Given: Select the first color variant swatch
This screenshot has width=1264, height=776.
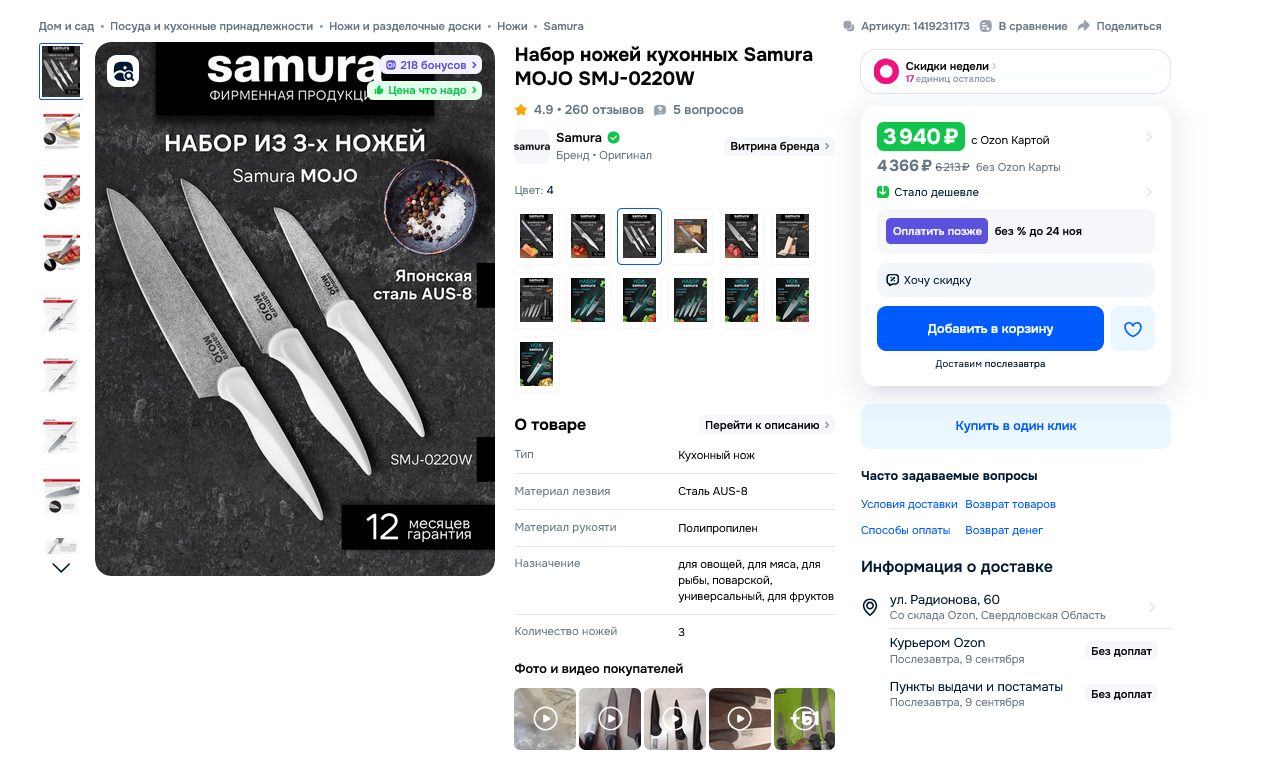Looking at the screenshot, I should coord(536,236).
